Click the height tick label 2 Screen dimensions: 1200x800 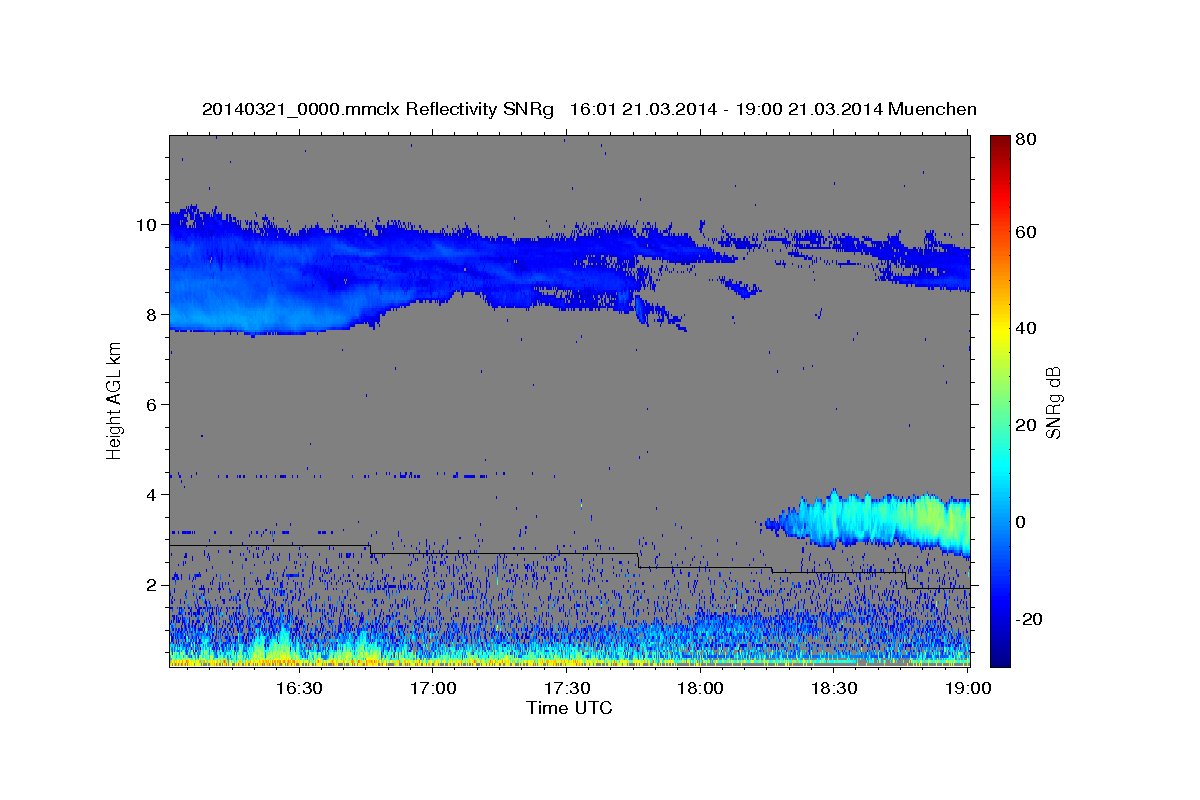pyautogui.click(x=153, y=585)
